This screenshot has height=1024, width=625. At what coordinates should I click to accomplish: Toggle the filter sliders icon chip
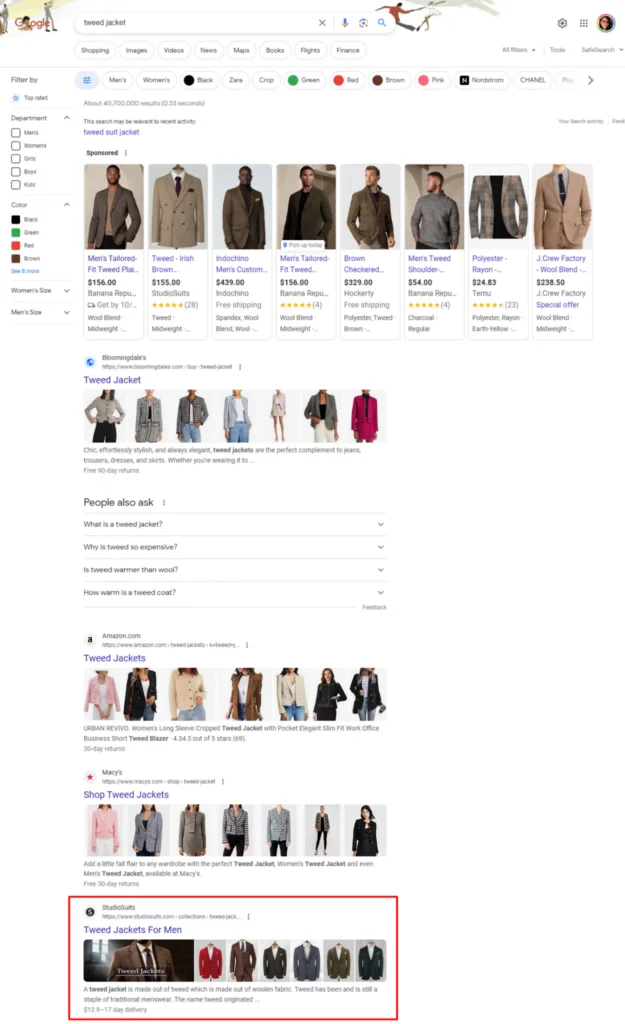87,80
